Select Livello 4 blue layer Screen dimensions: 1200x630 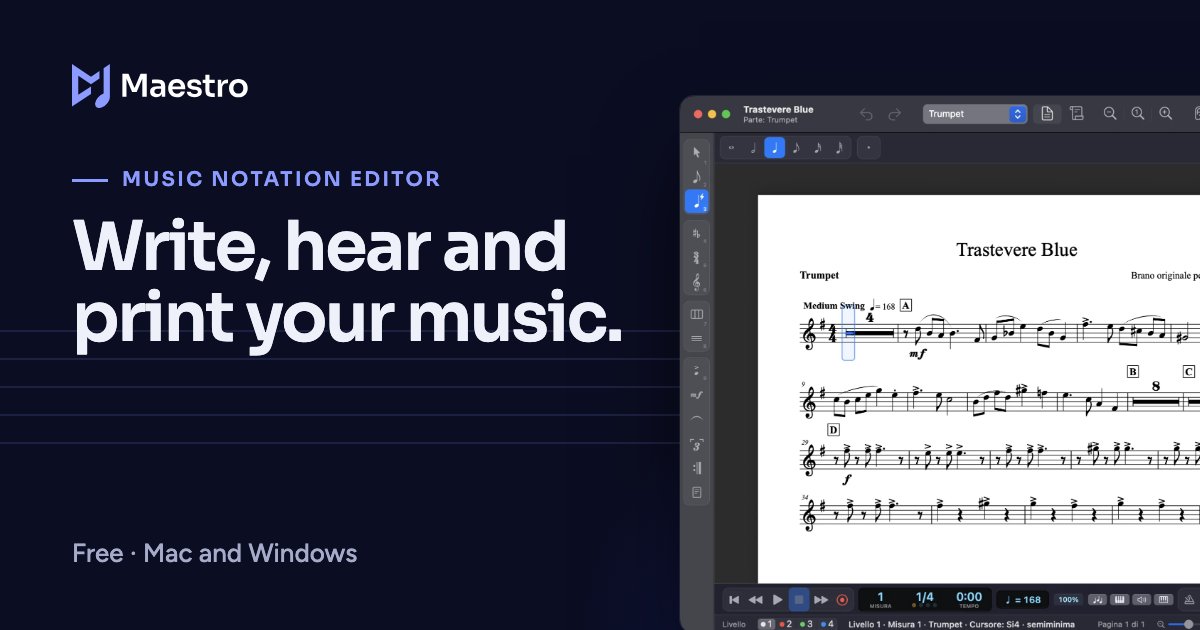click(827, 624)
